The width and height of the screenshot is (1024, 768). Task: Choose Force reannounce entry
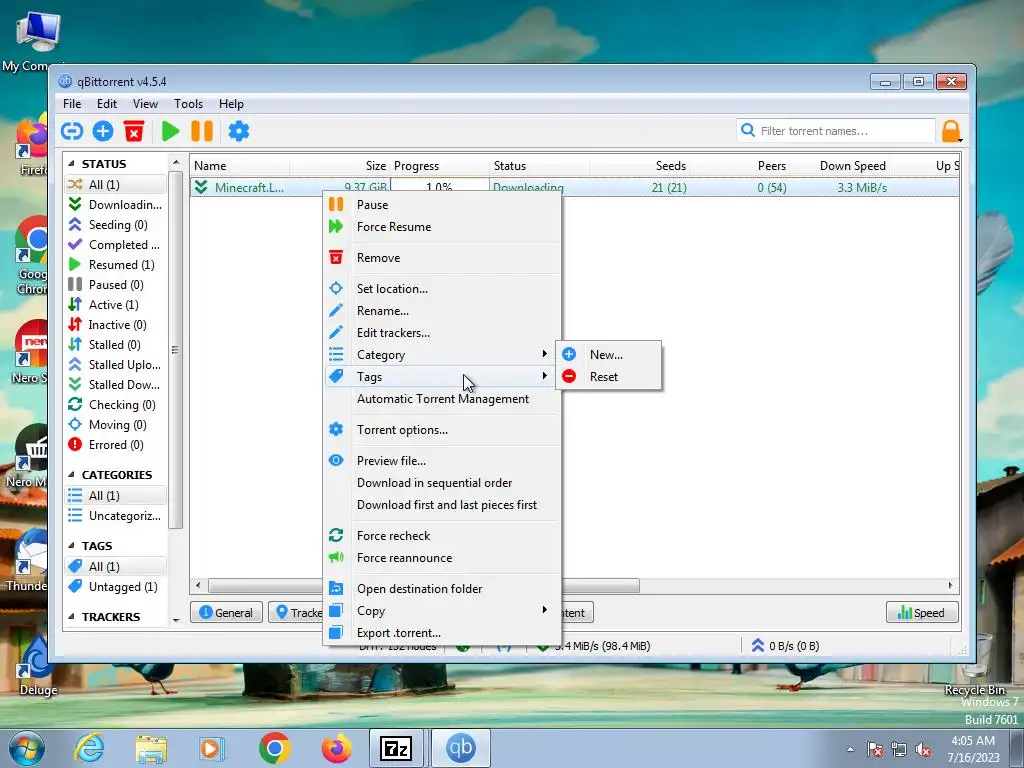[x=442, y=558]
